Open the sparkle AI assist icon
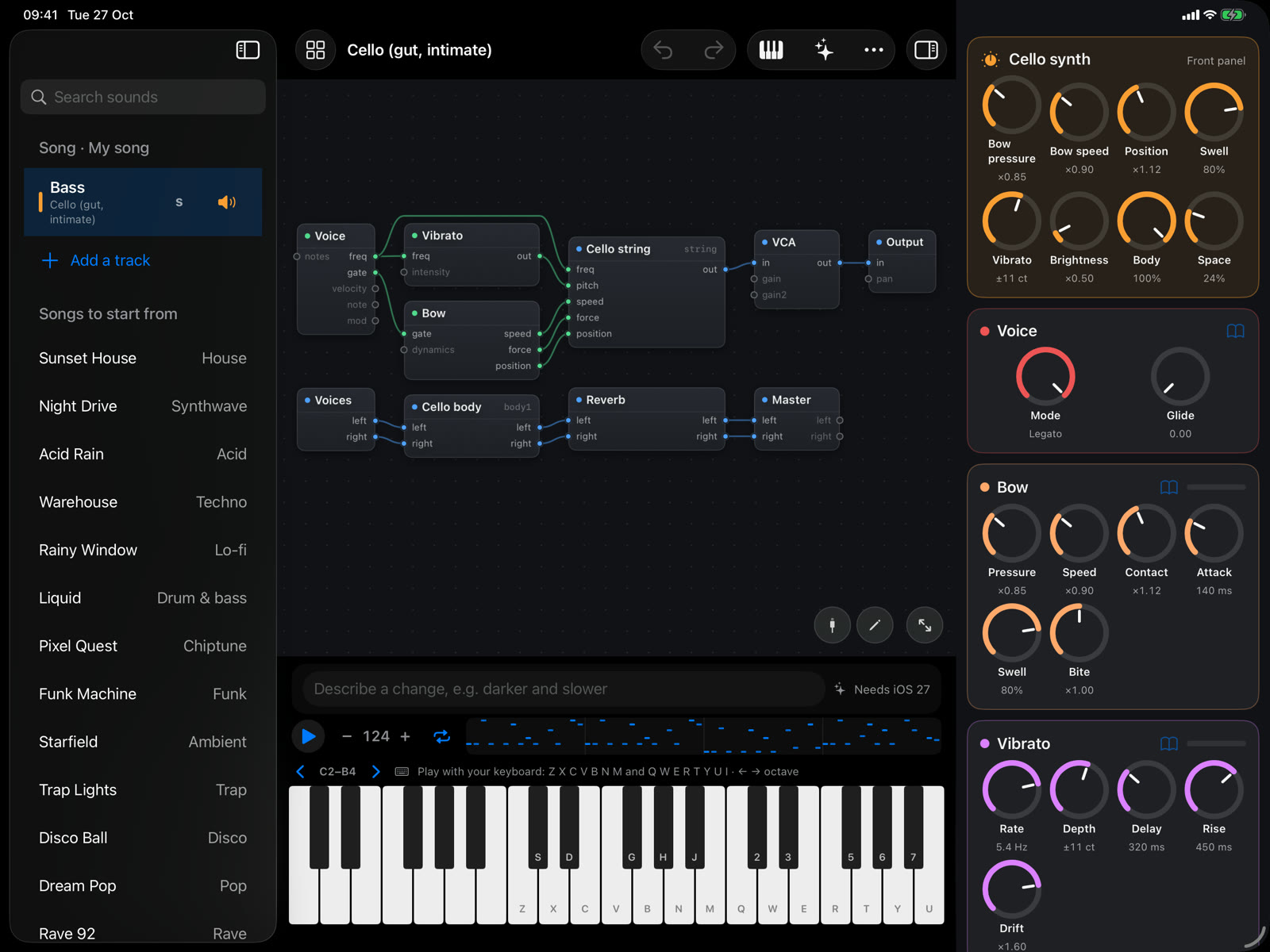 click(824, 50)
